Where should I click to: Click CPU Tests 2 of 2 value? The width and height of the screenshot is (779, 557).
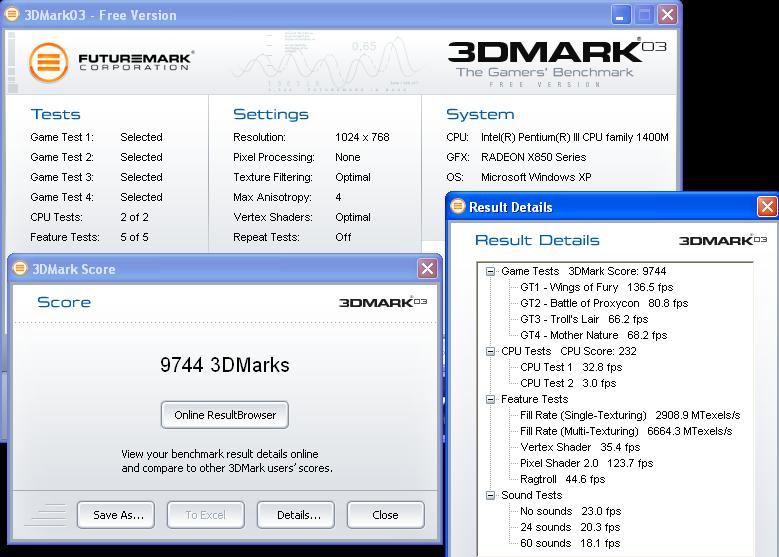click(x=134, y=218)
